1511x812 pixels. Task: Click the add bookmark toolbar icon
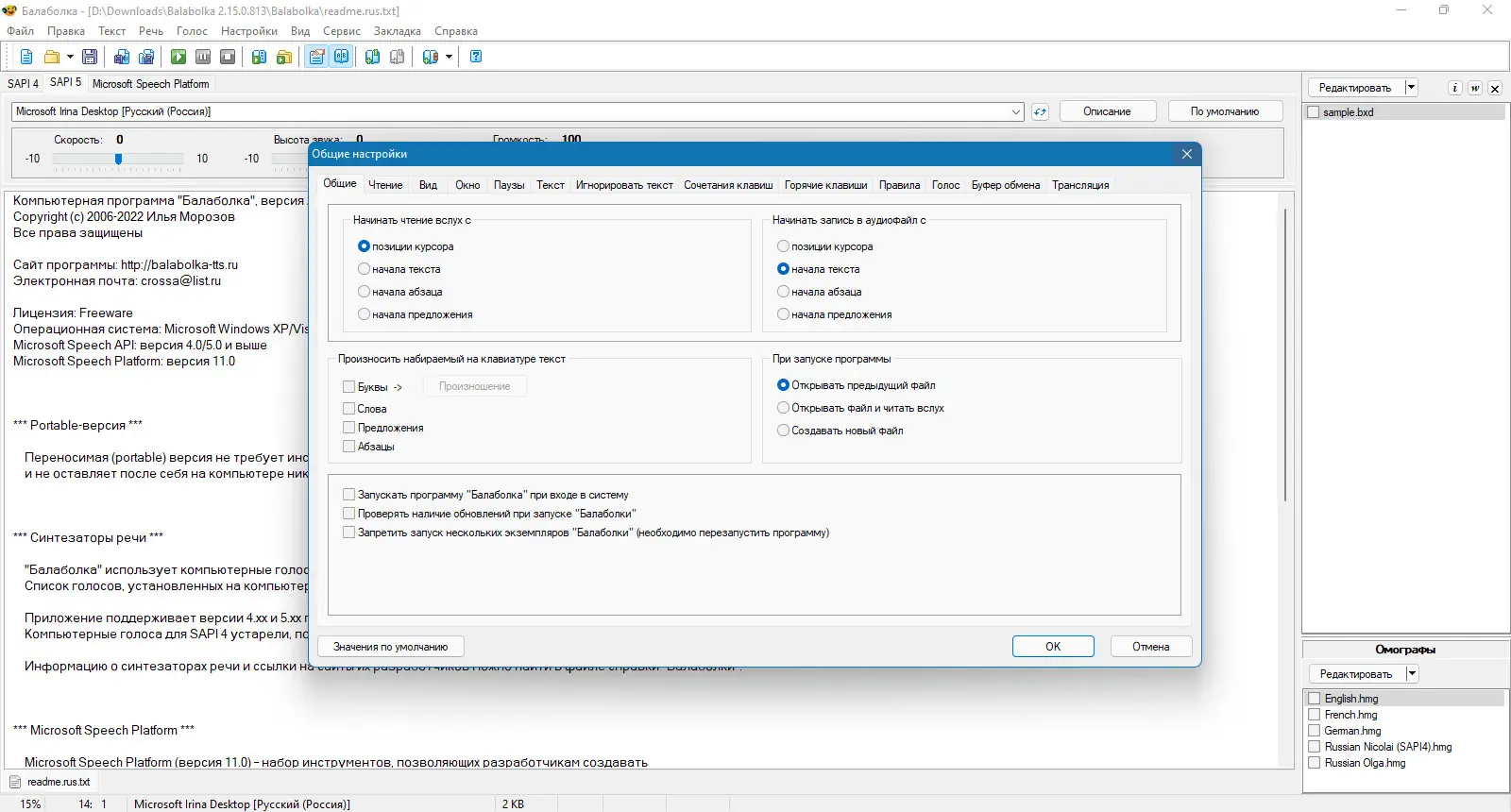coord(373,57)
